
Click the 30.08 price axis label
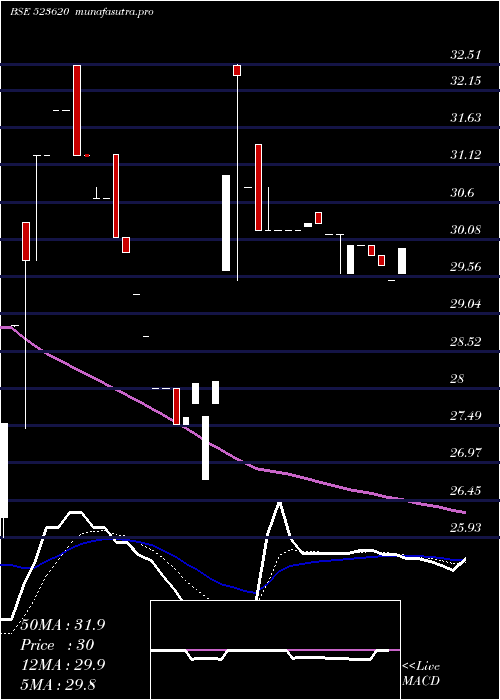[x=466, y=230]
